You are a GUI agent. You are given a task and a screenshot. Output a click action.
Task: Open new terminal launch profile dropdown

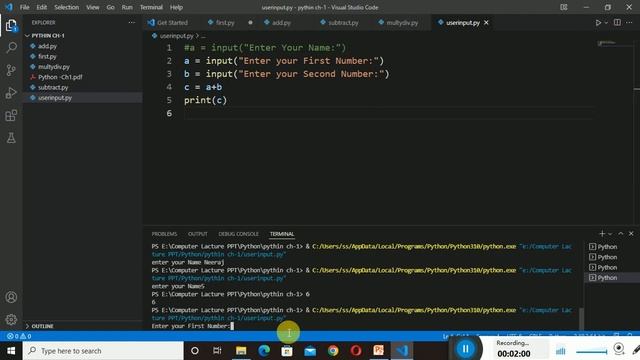pos(610,234)
